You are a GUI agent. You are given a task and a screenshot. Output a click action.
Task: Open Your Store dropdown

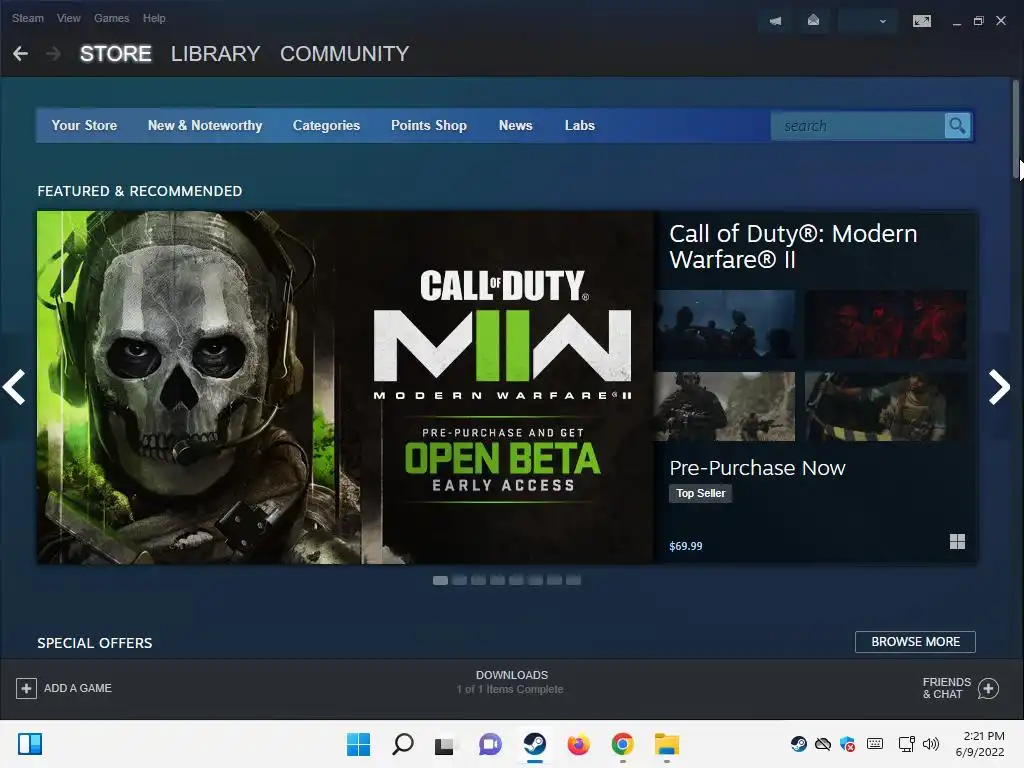pyautogui.click(x=84, y=125)
